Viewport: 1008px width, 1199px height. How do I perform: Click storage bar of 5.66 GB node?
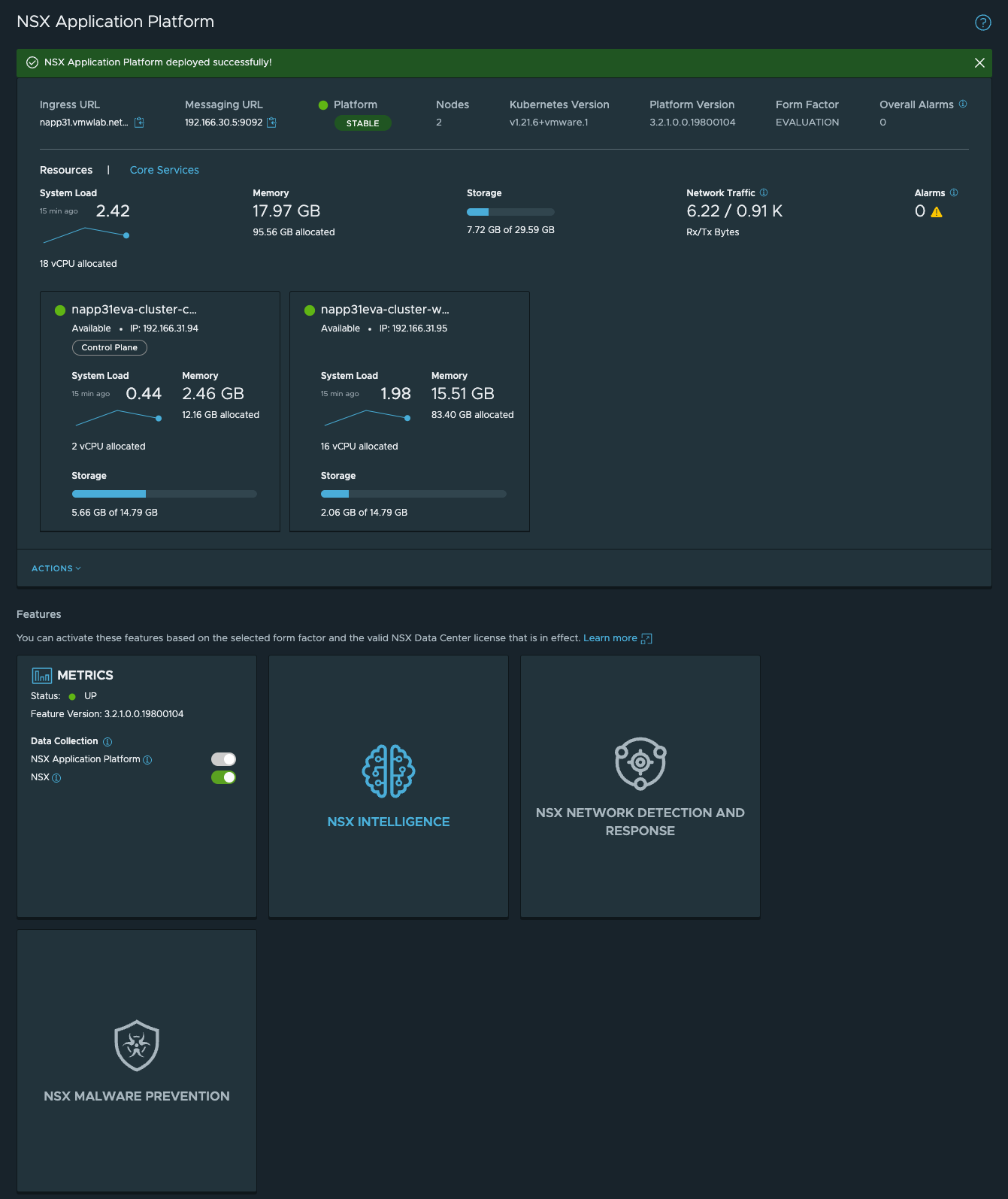tap(165, 494)
